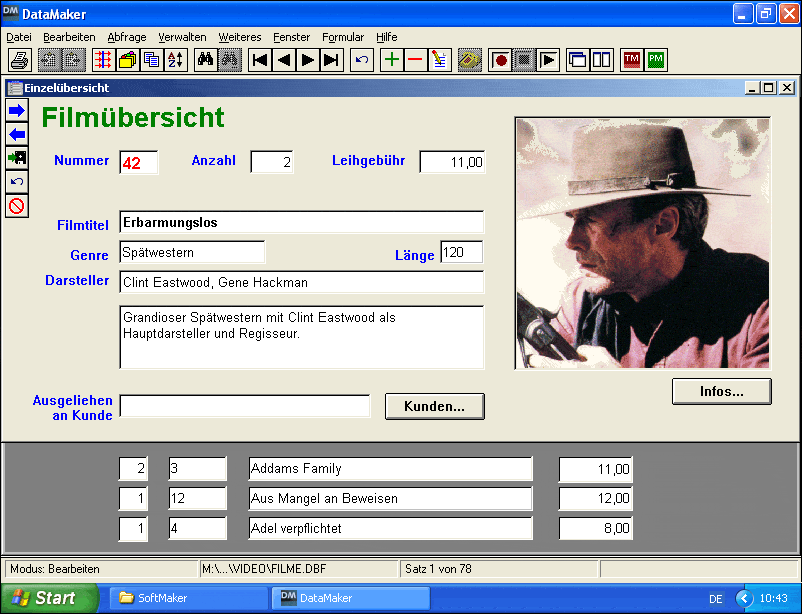Click the Infos... button
Image resolution: width=802 pixels, height=614 pixels.
coord(722,392)
